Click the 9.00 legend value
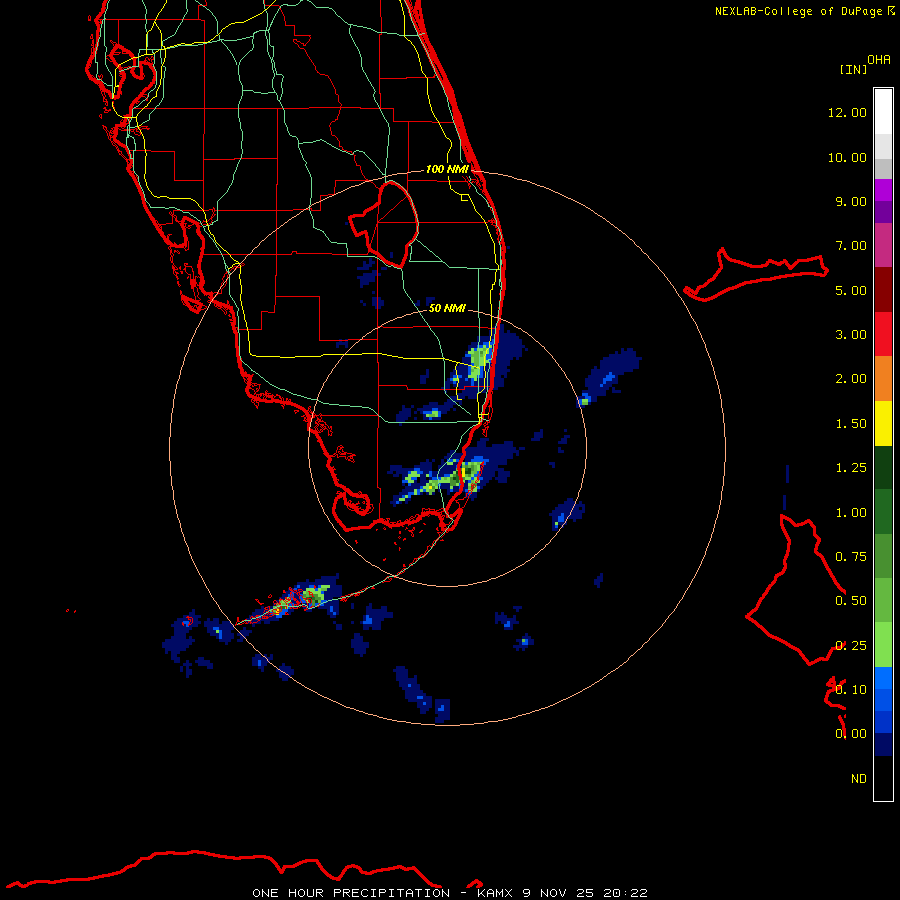The image size is (900, 900). tap(851, 201)
